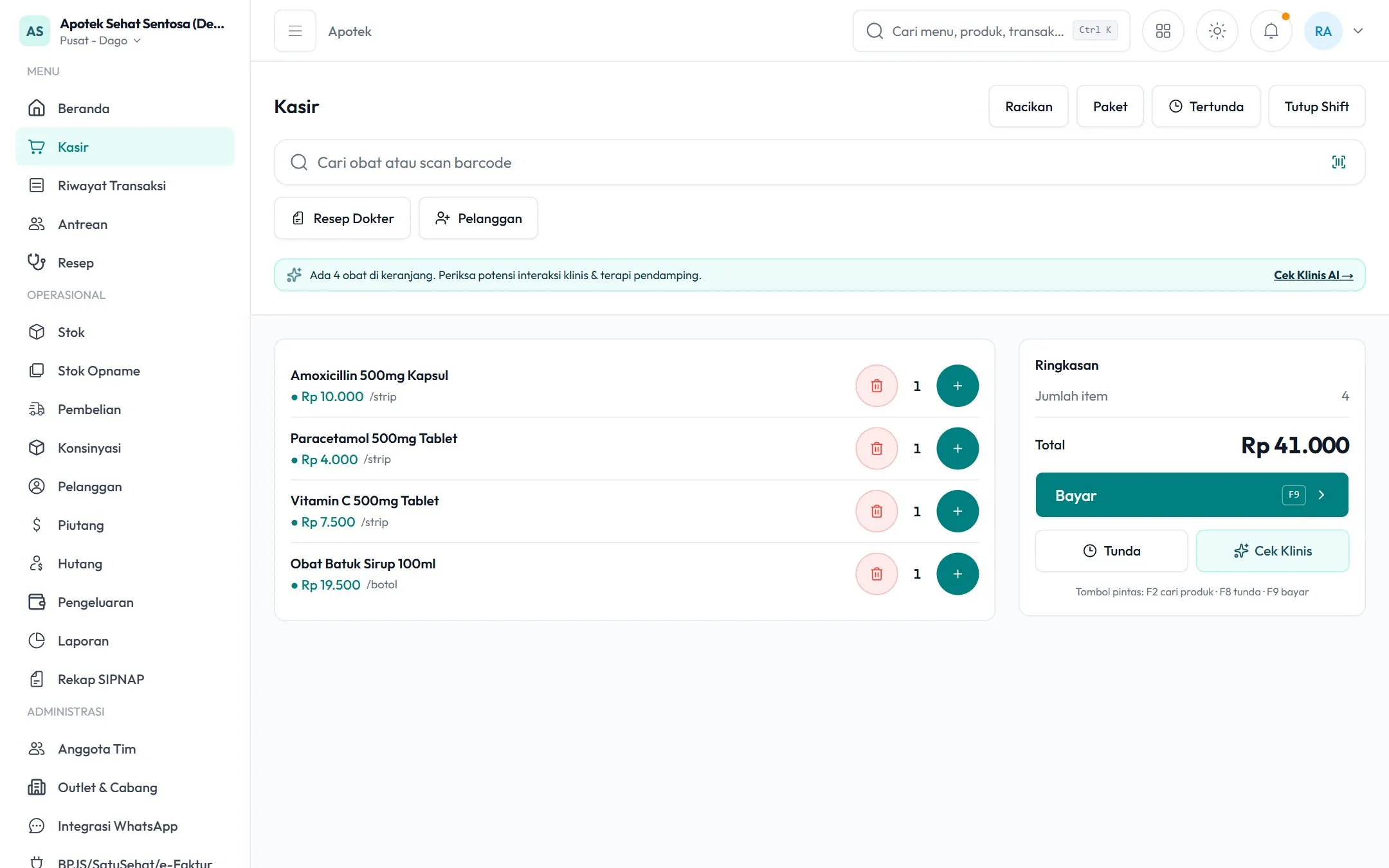Image resolution: width=1389 pixels, height=868 pixels.
Task: Add one more Obat Batuk Sirup
Action: [957, 574]
